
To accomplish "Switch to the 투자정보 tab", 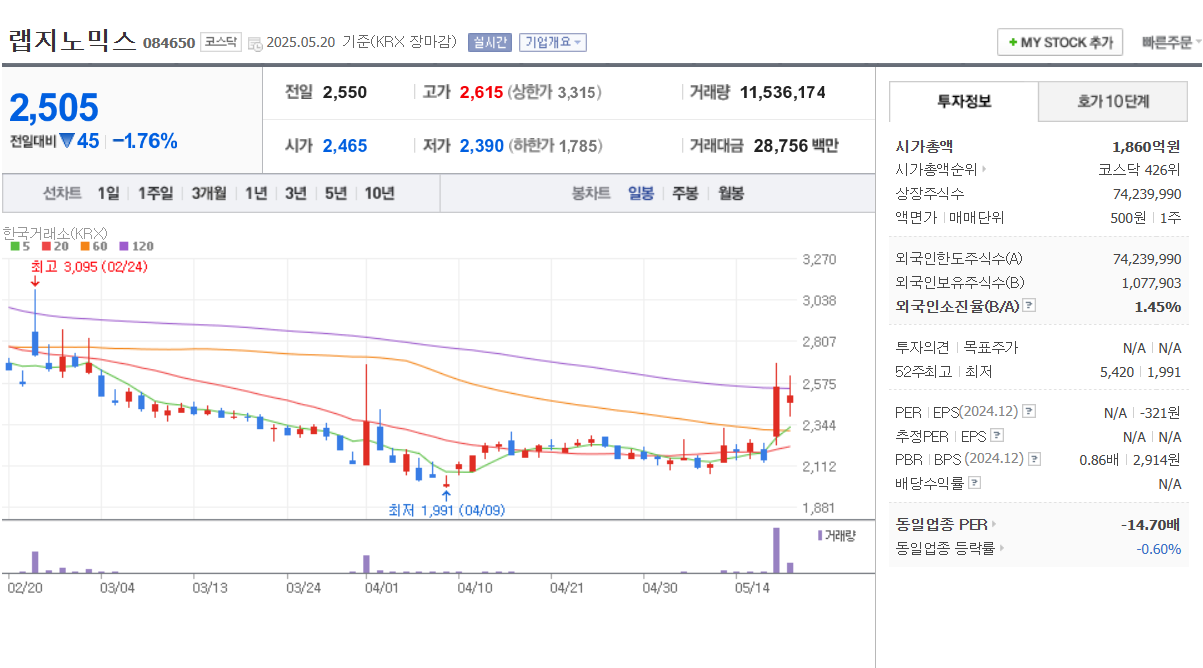I will click(x=964, y=101).
